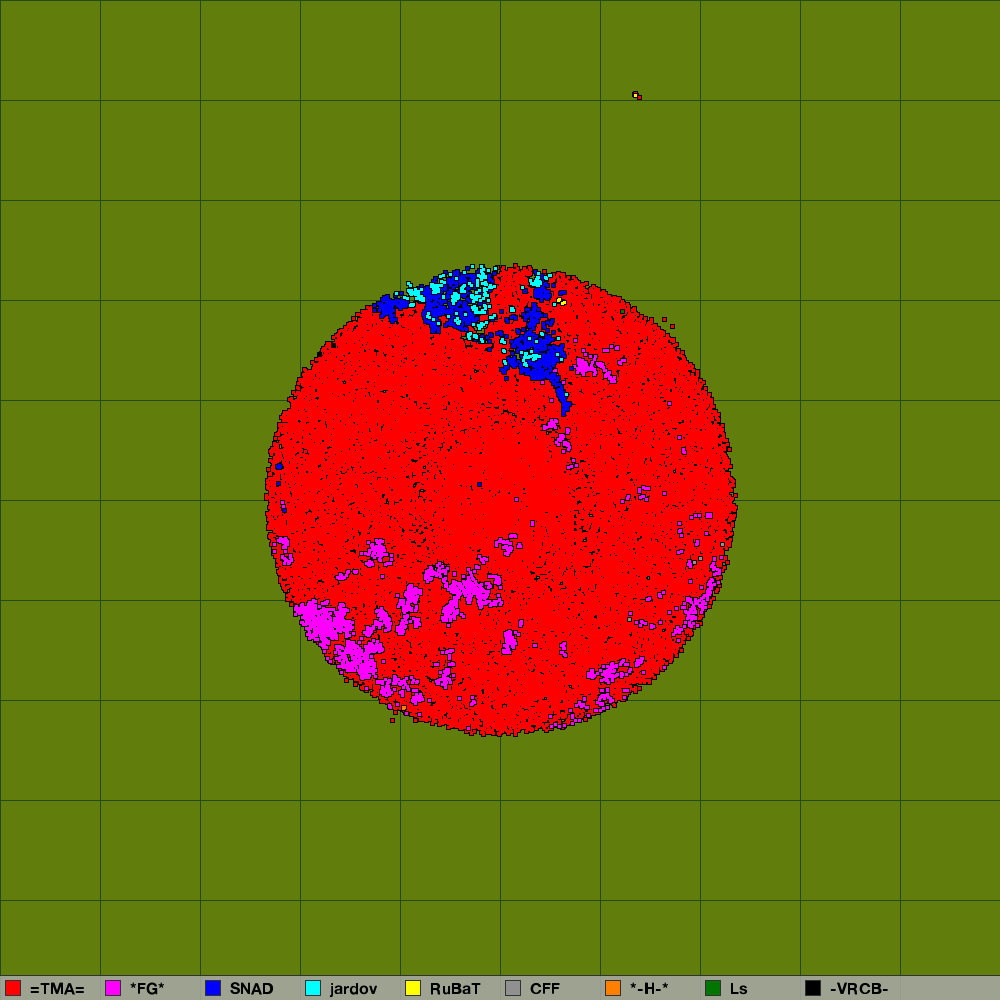Image resolution: width=1000 pixels, height=1000 pixels.
Task: Select the SNAD legend label
Action: tap(251, 989)
